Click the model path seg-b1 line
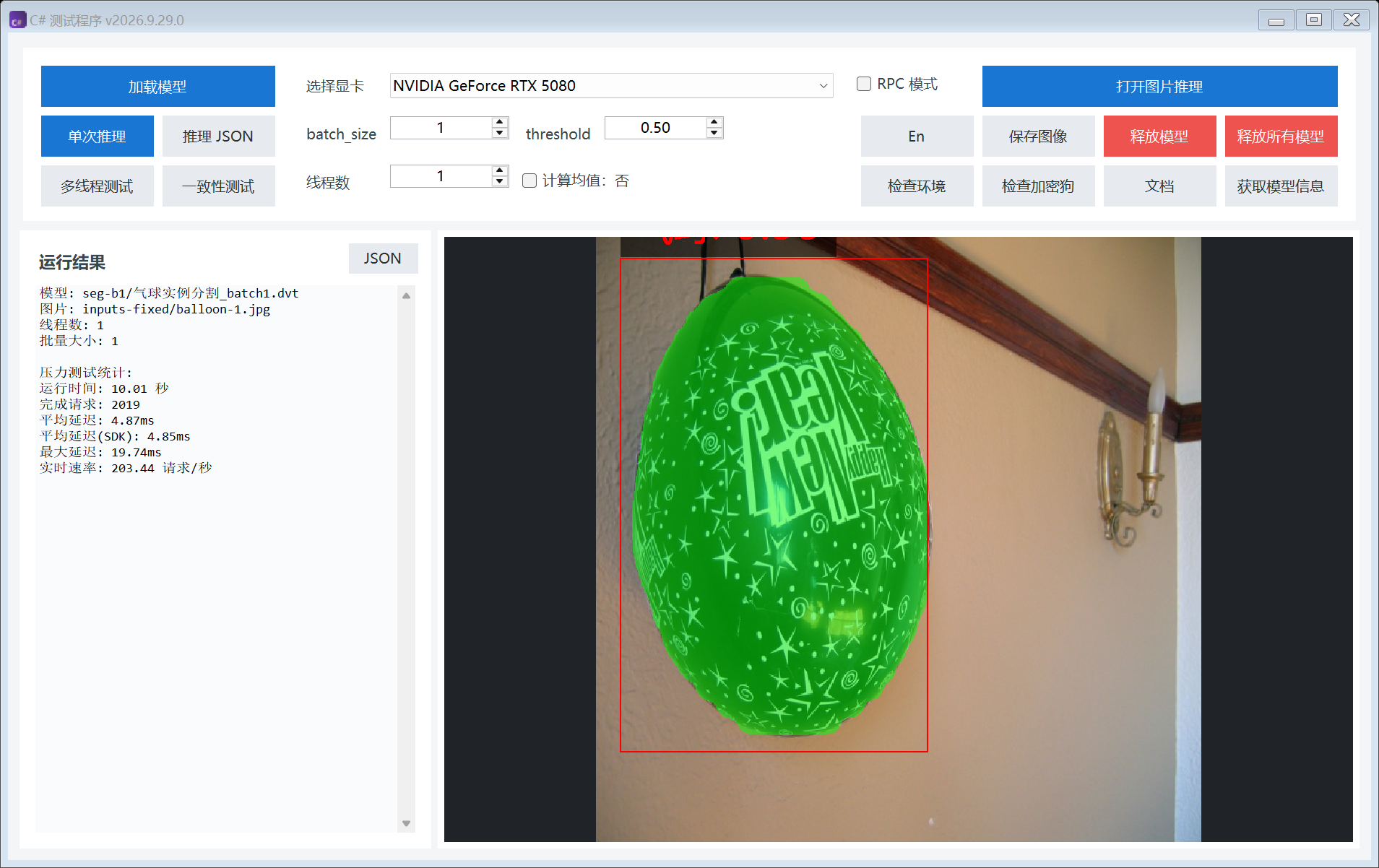Viewport: 1379px width, 868px height. [x=169, y=293]
